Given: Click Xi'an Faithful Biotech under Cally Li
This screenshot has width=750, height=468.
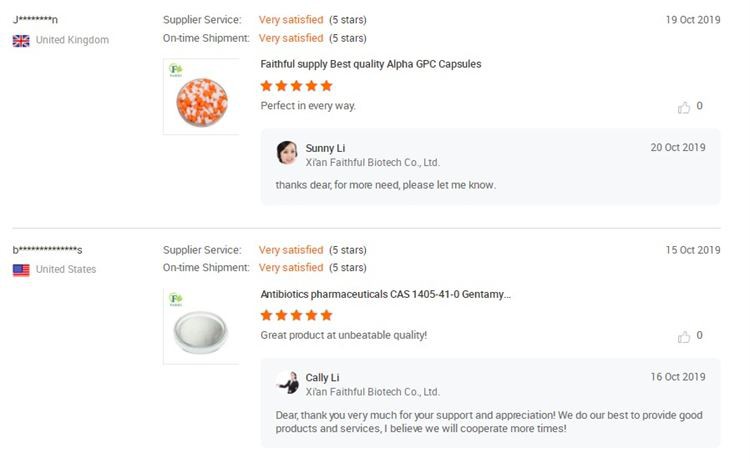Looking at the screenshot, I should (372, 392).
